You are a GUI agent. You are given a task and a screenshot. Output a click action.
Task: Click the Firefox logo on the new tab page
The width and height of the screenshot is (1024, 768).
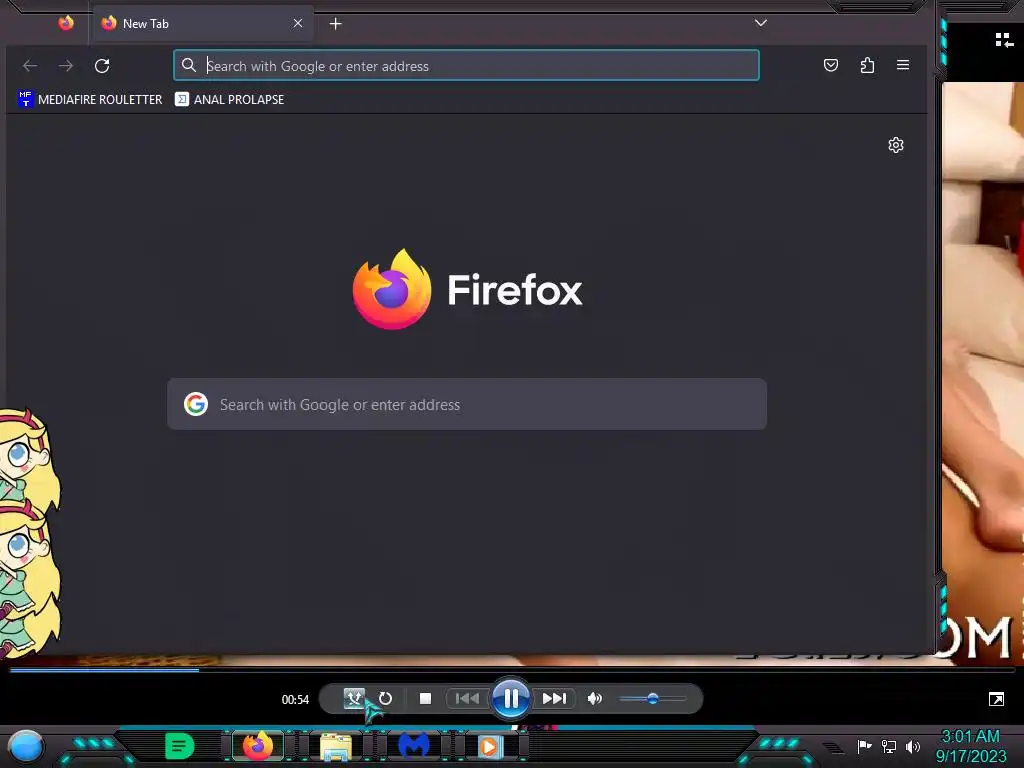pos(467,289)
